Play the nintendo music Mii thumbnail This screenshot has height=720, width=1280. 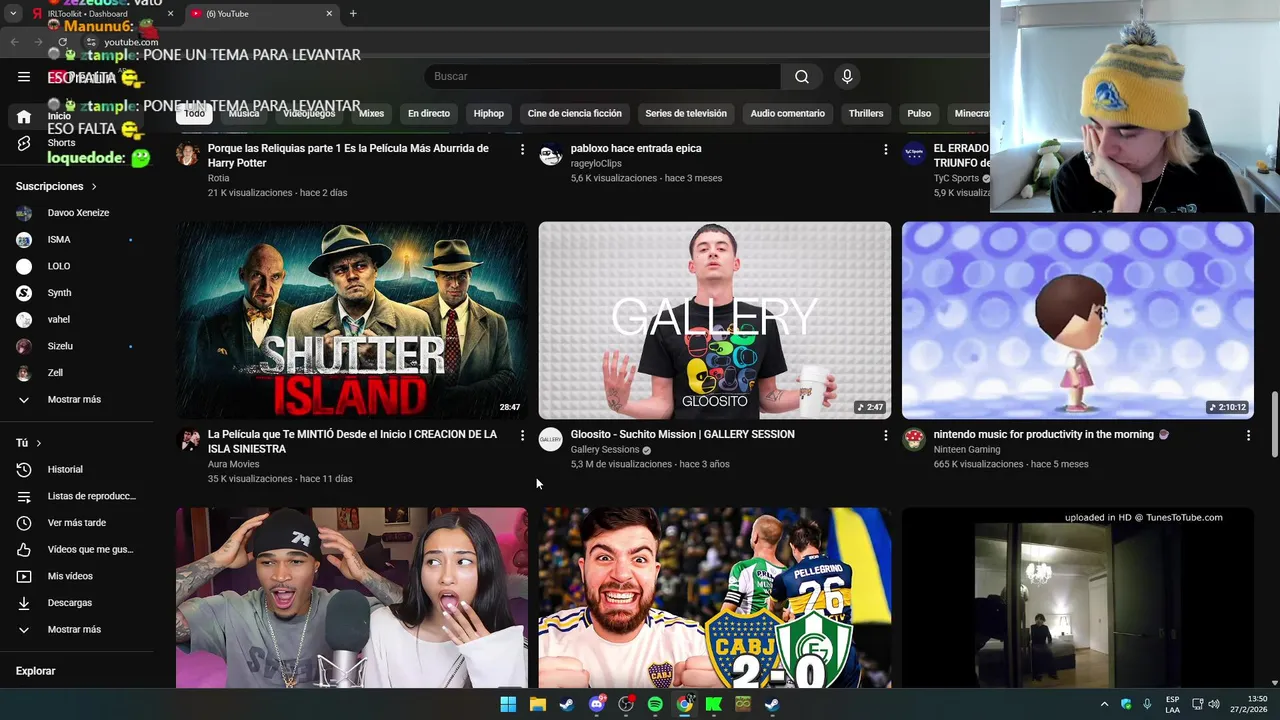coord(1078,320)
